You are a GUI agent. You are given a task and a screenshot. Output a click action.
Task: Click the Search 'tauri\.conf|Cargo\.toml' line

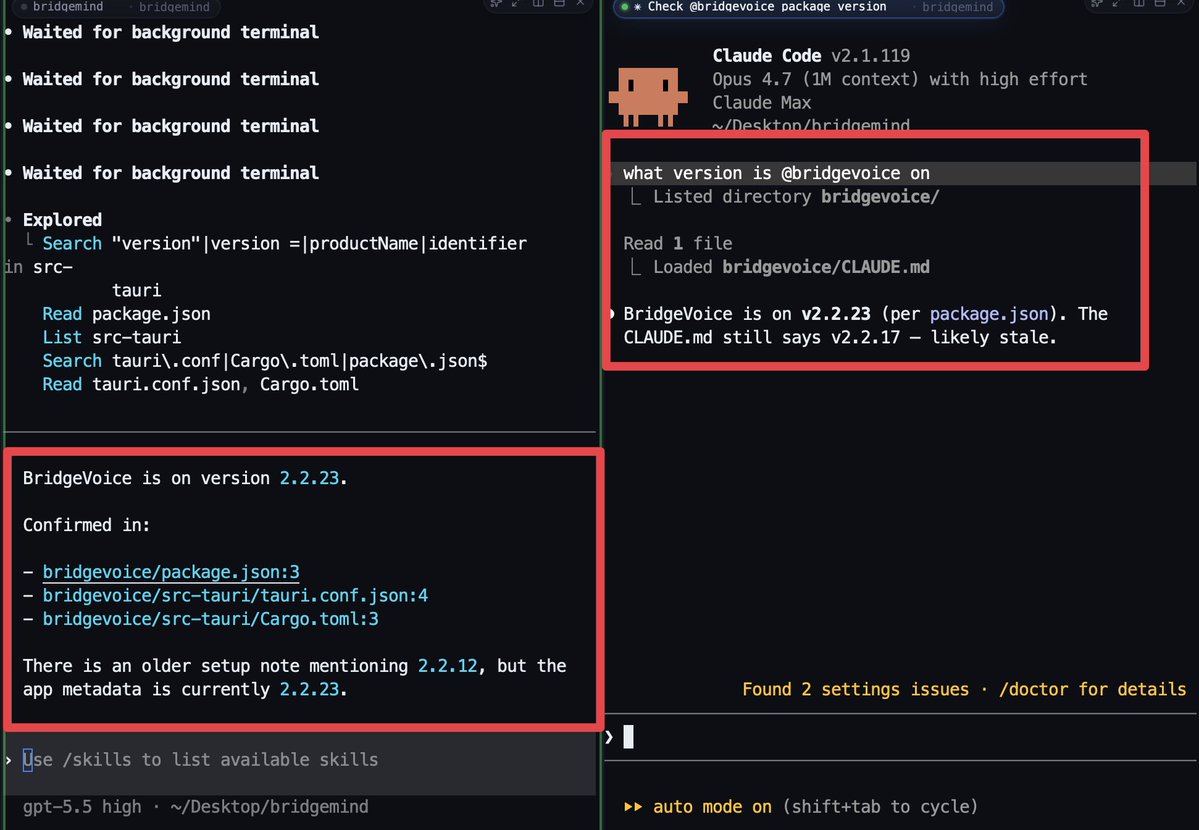265,360
